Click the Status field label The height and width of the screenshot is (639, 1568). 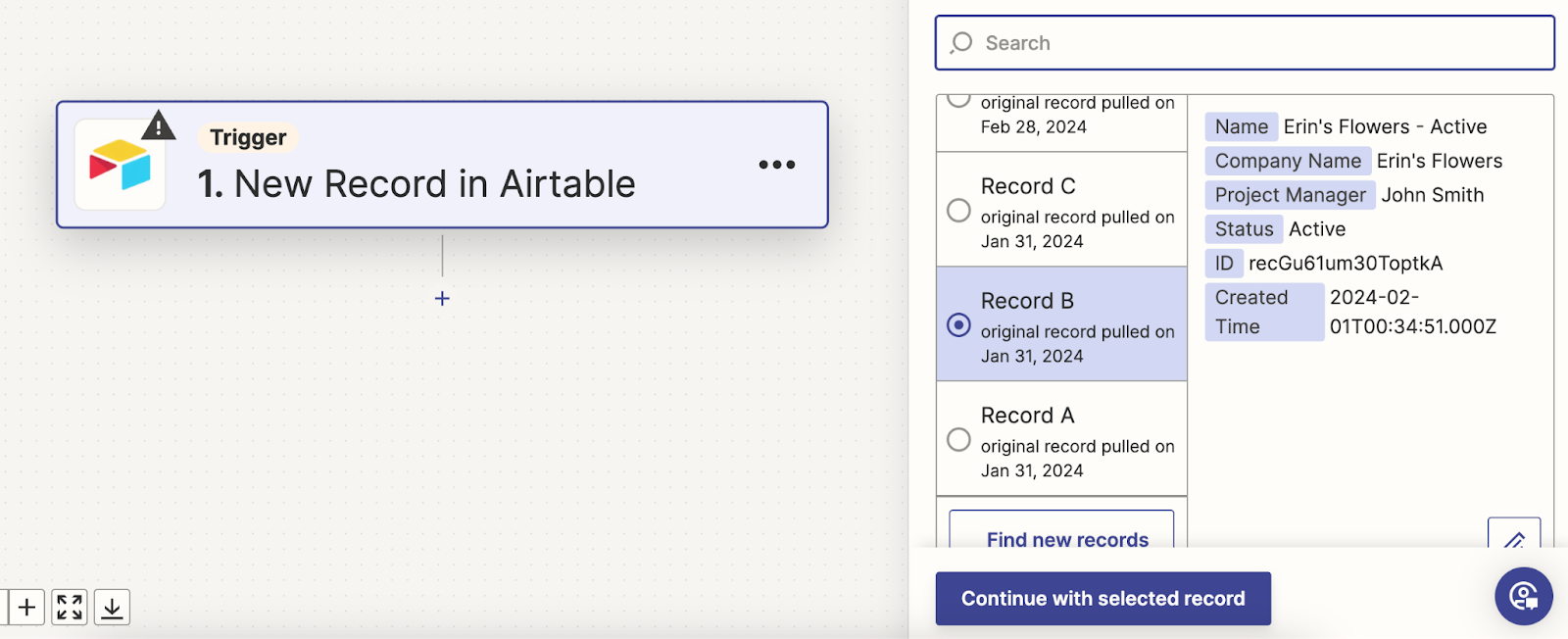tap(1244, 229)
